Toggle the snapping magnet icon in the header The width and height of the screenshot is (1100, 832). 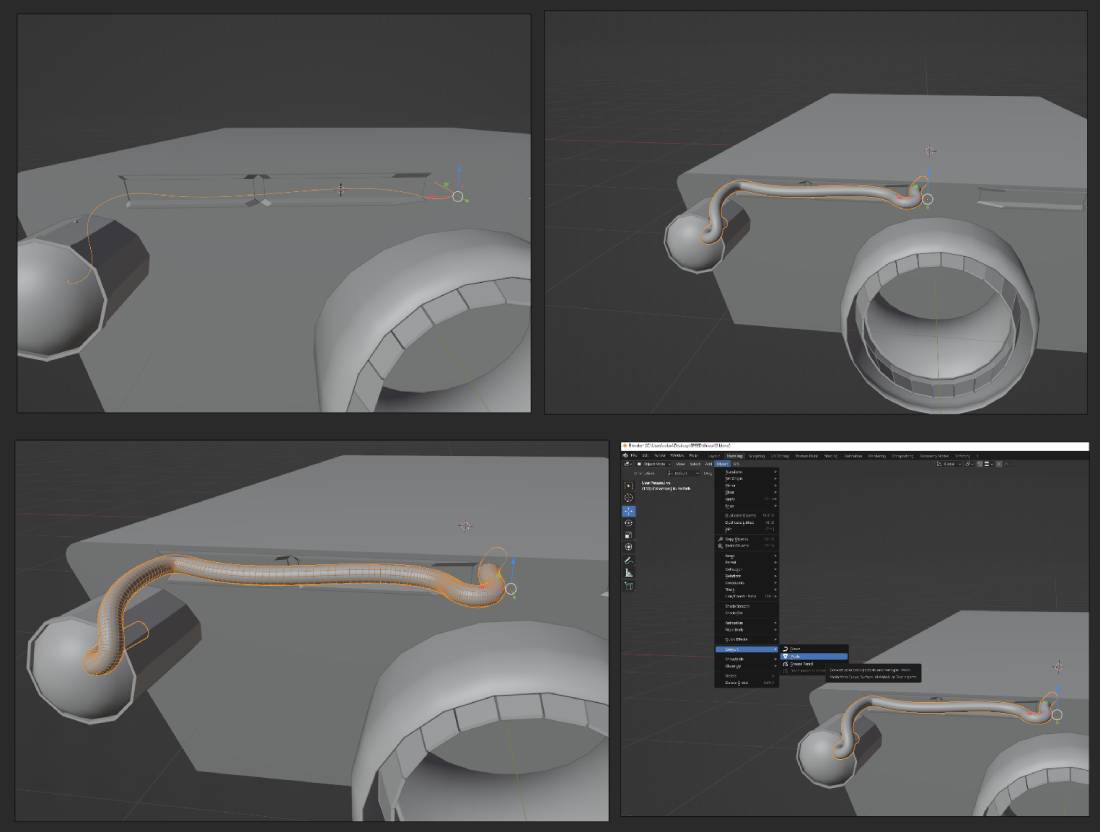pos(979,464)
